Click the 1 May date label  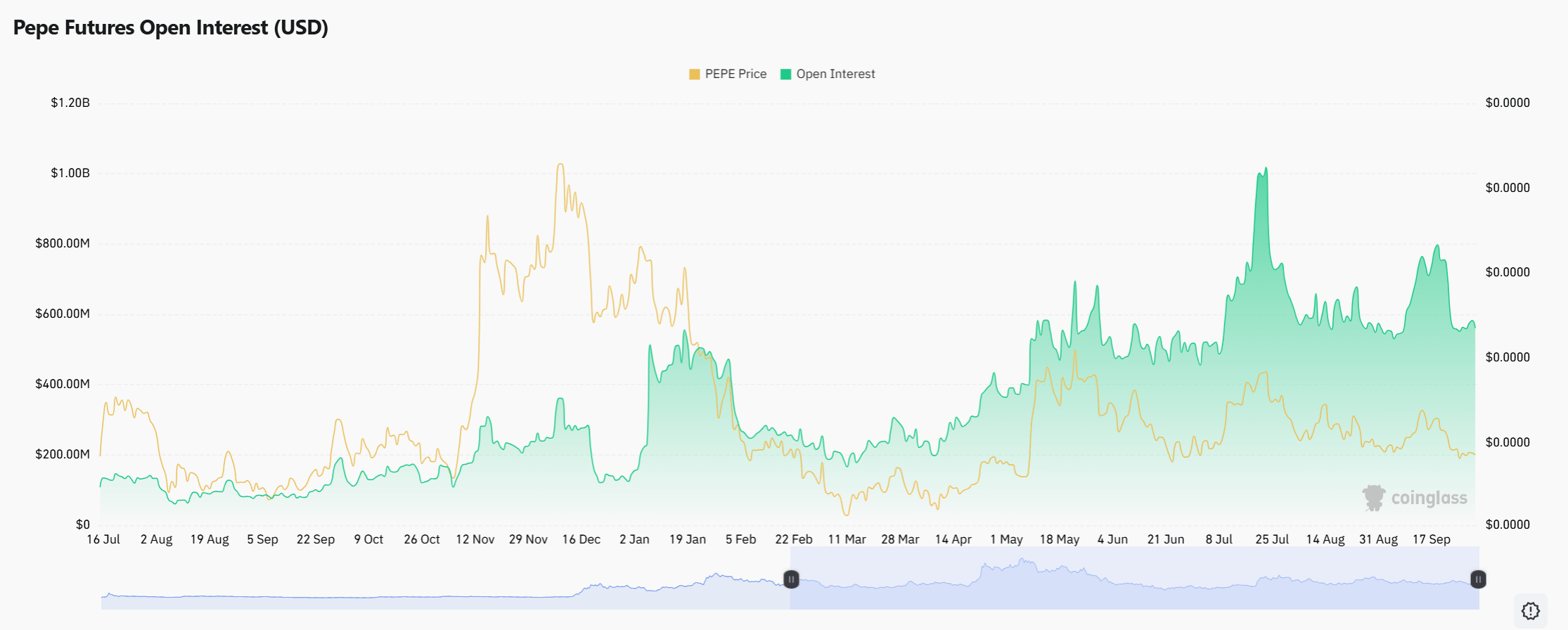coord(1006,539)
